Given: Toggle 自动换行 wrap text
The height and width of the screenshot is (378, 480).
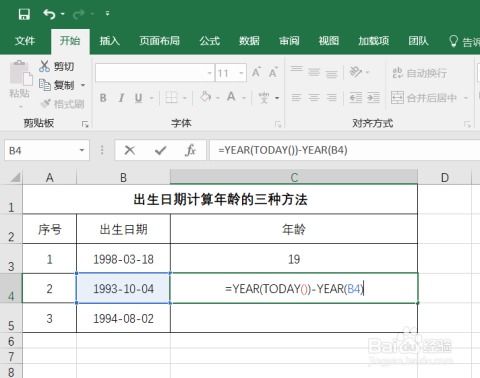Looking at the screenshot, I should 420,73.
